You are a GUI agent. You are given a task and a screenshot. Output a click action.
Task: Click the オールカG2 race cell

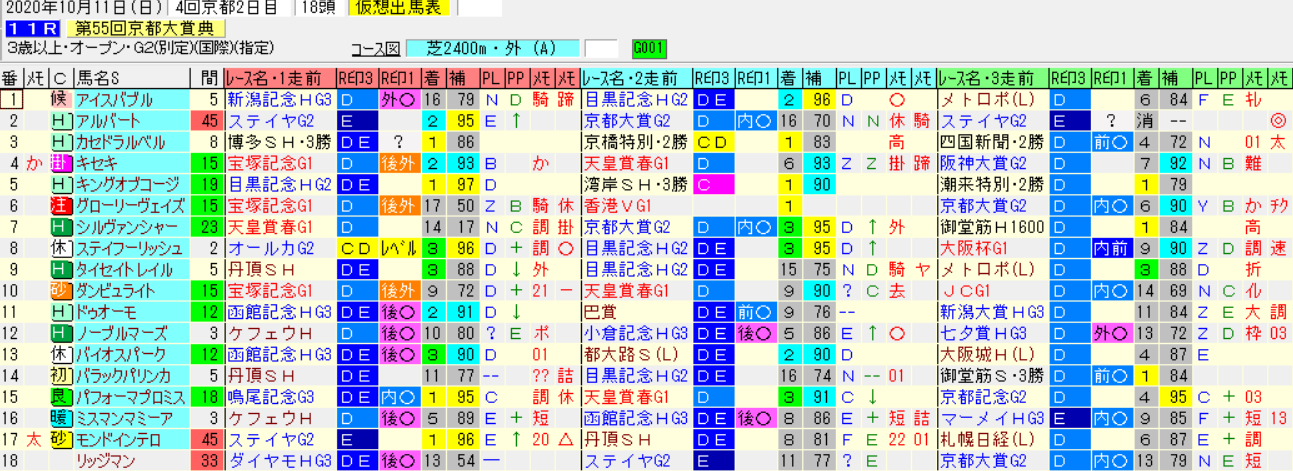[279, 248]
